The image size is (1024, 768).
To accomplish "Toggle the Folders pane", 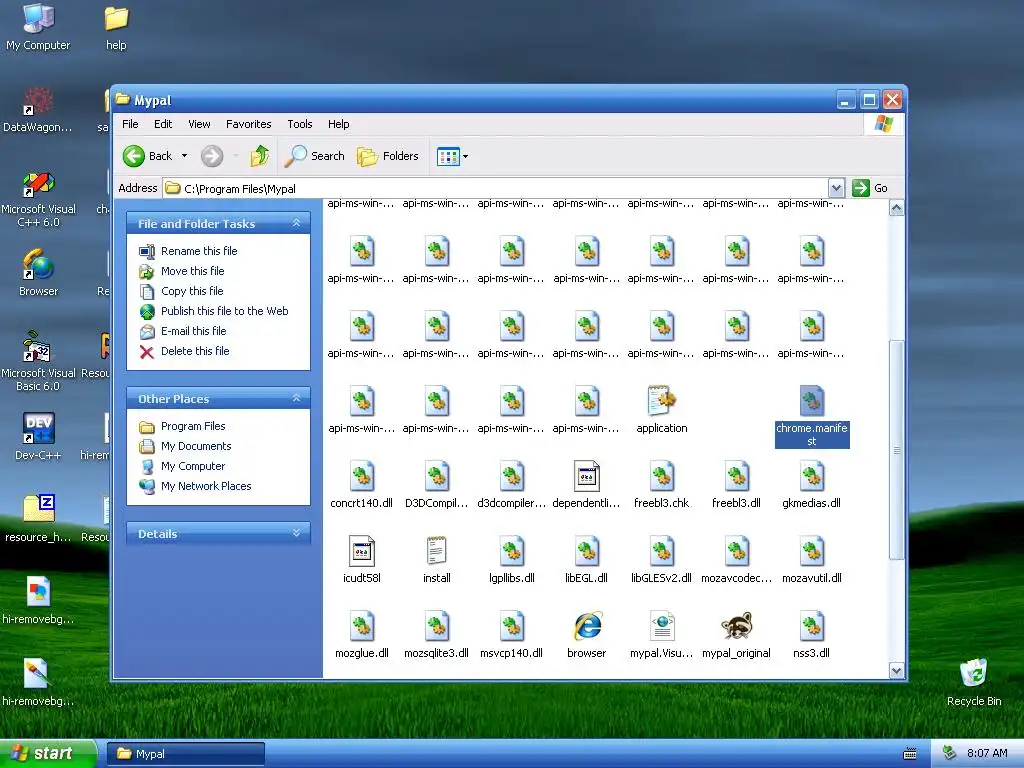I will pos(388,156).
